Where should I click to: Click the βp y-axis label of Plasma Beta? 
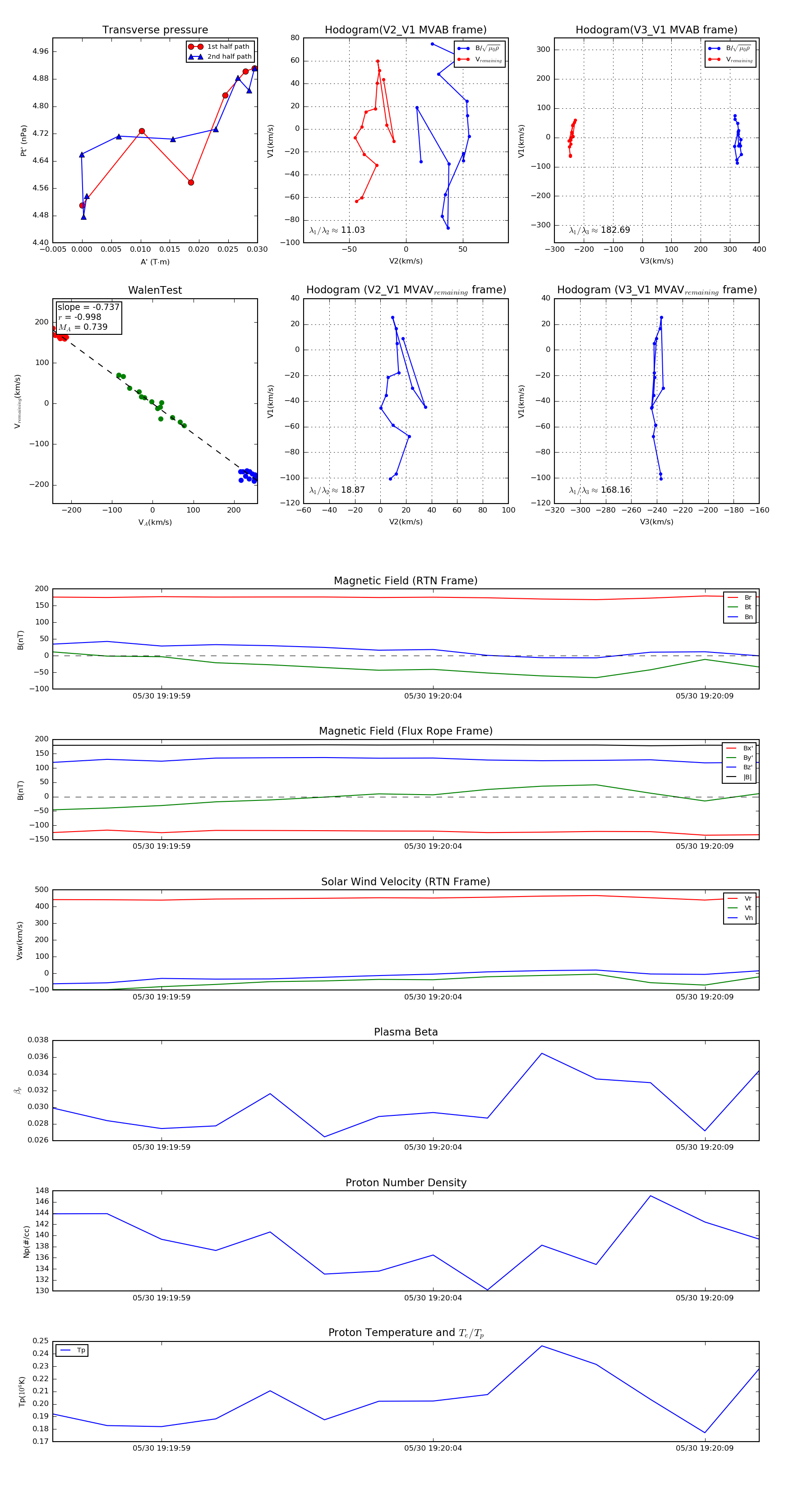[x=17, y=1090]
